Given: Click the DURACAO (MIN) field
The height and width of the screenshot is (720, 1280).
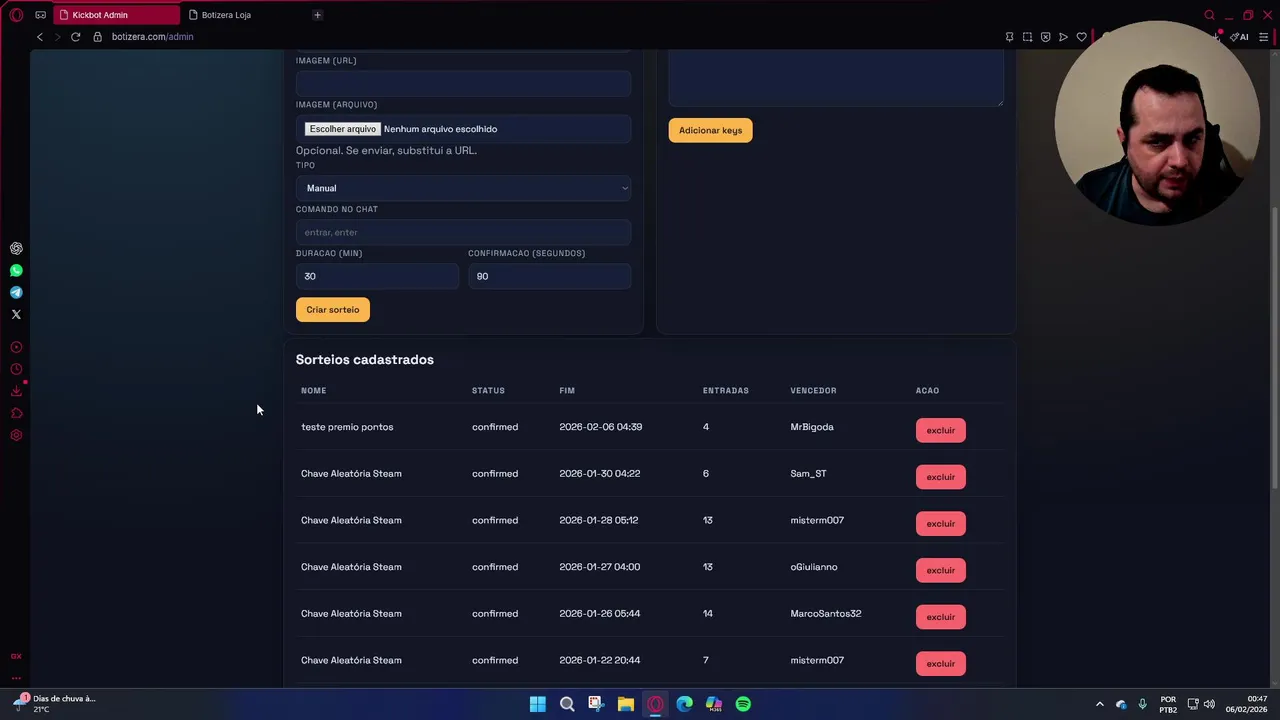Looking at the screenshot, I should click(377, 276).
